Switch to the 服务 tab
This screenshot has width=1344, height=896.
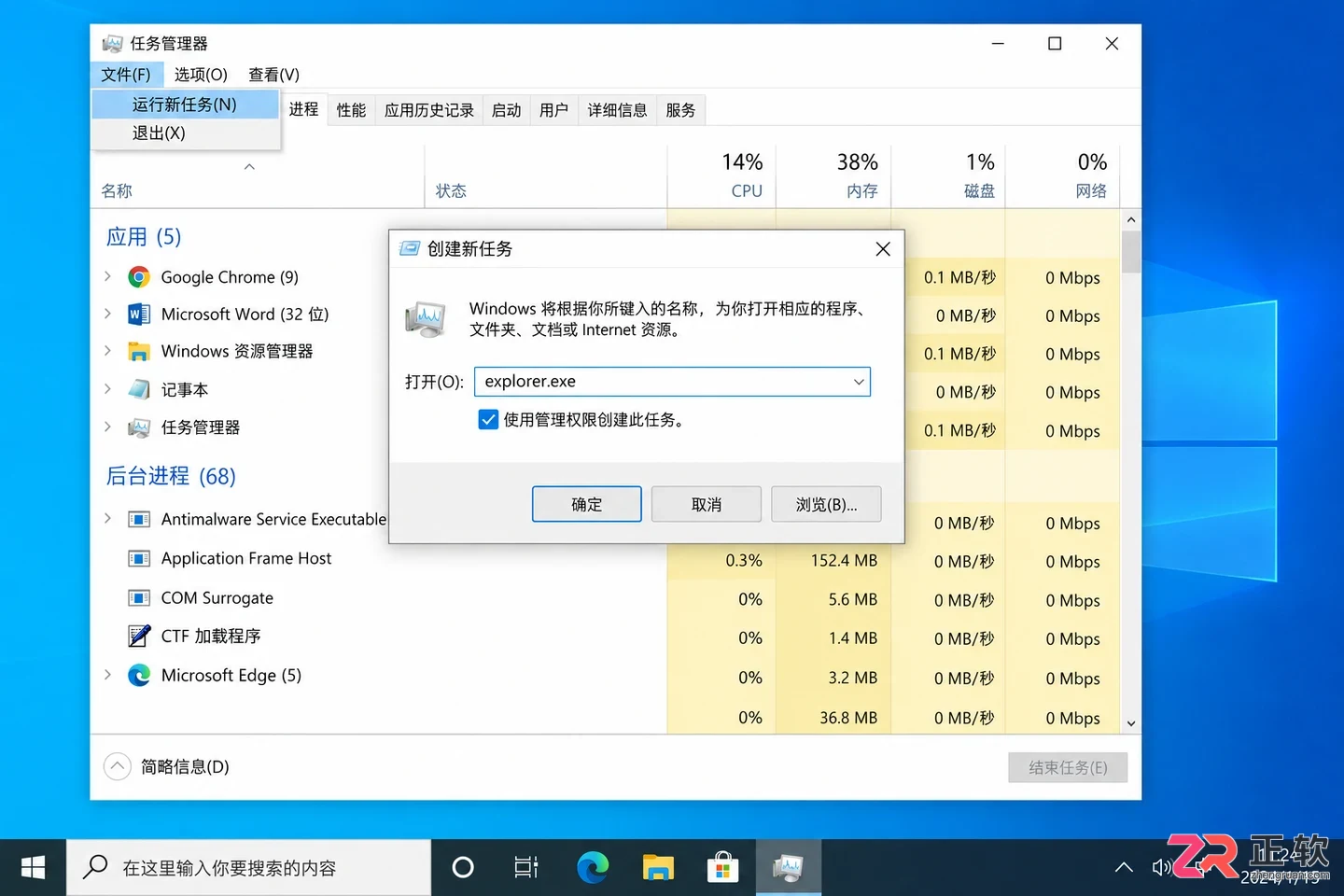point(681,110)
